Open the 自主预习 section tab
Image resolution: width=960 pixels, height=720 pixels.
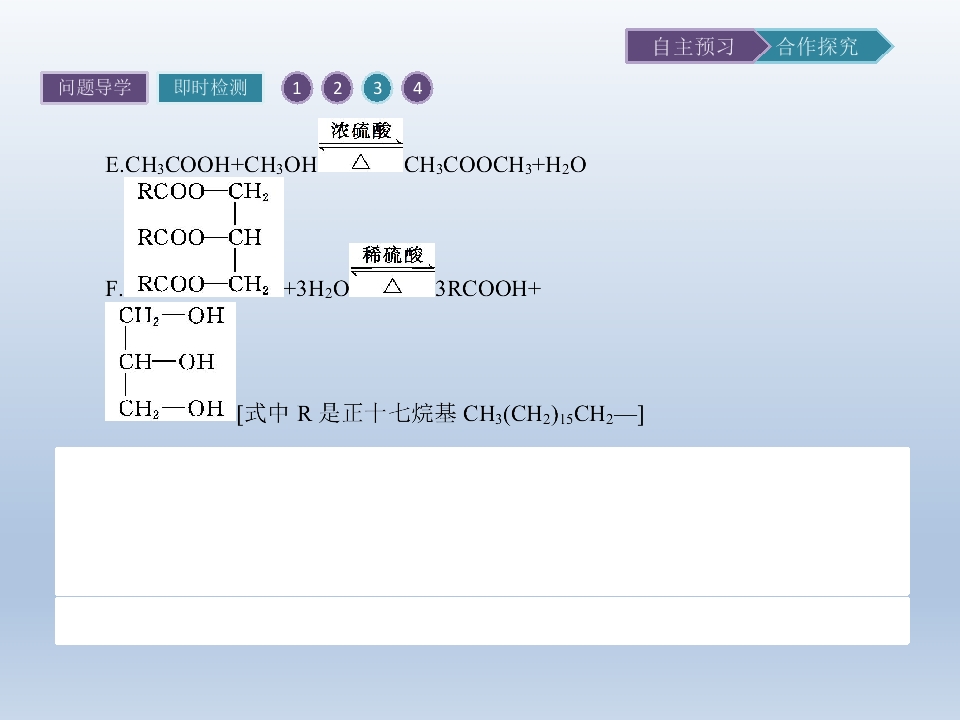[x=693, y=46]
